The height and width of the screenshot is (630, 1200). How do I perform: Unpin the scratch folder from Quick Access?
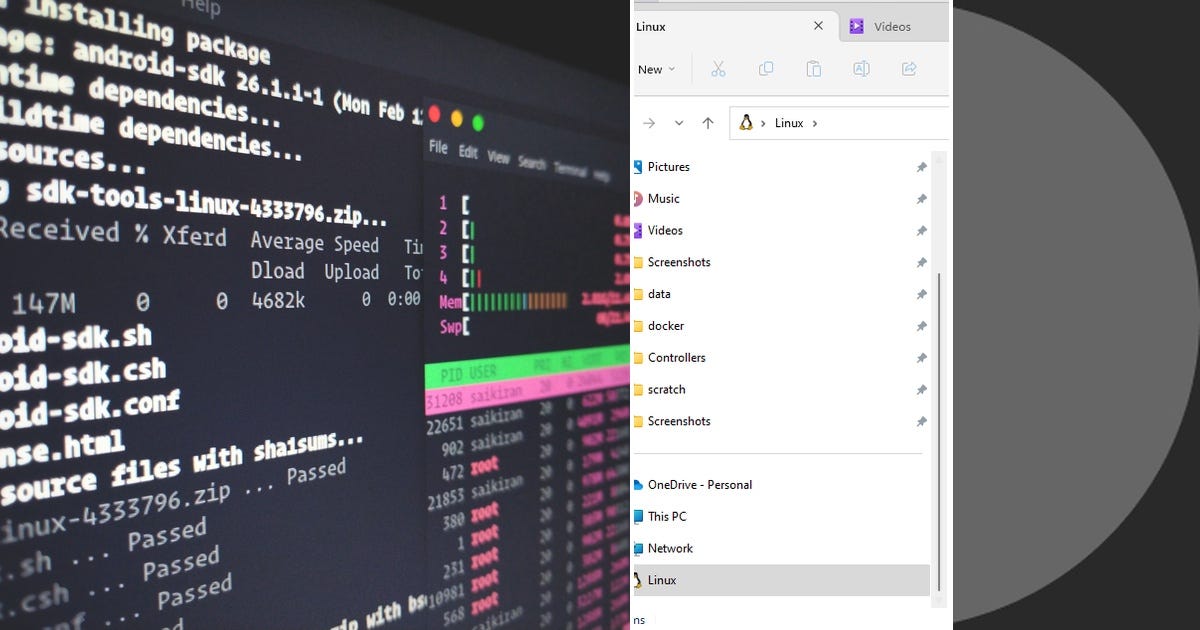(x=921, y=390)
